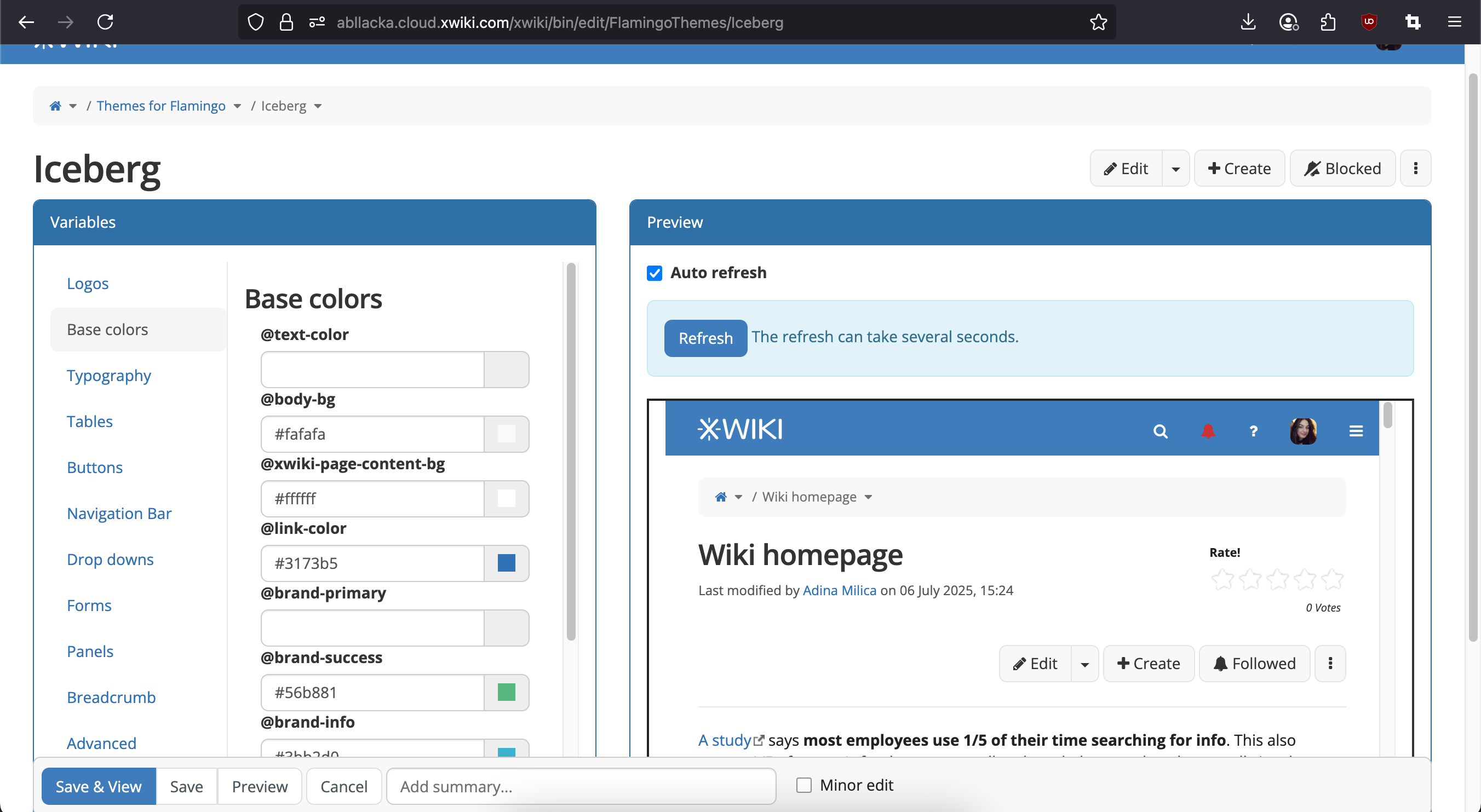The image size is (1481, 812).
Task: Click the Save button
Action: click(186, 786)
